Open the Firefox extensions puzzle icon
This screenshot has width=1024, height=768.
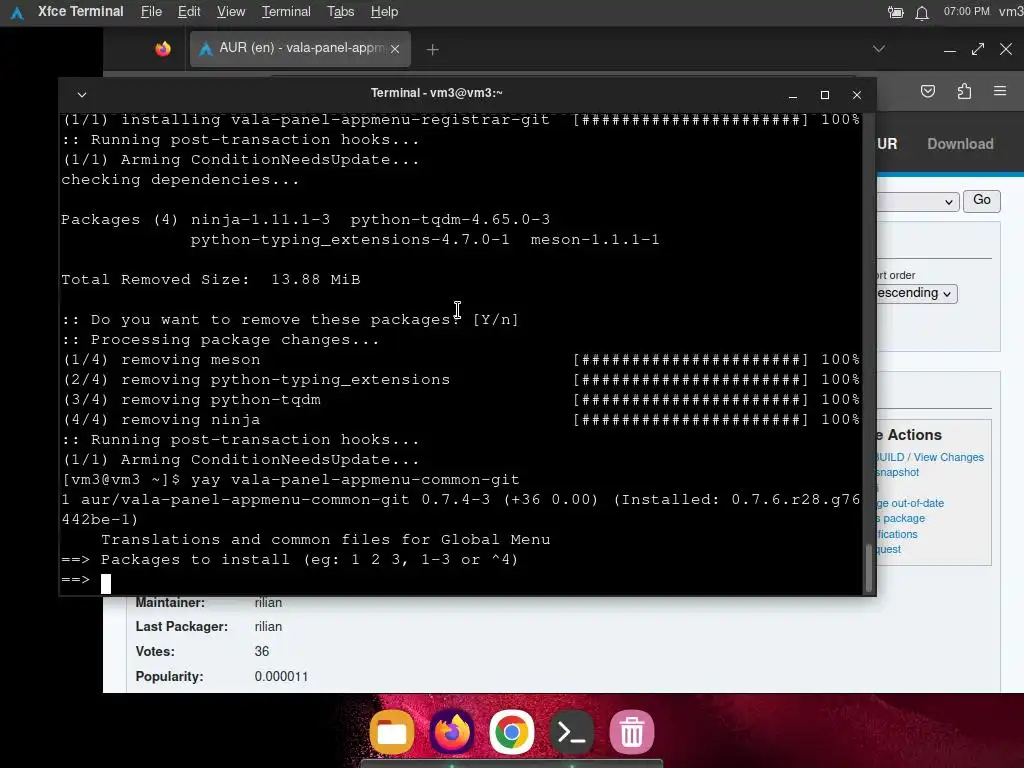(x=964, y=91)
